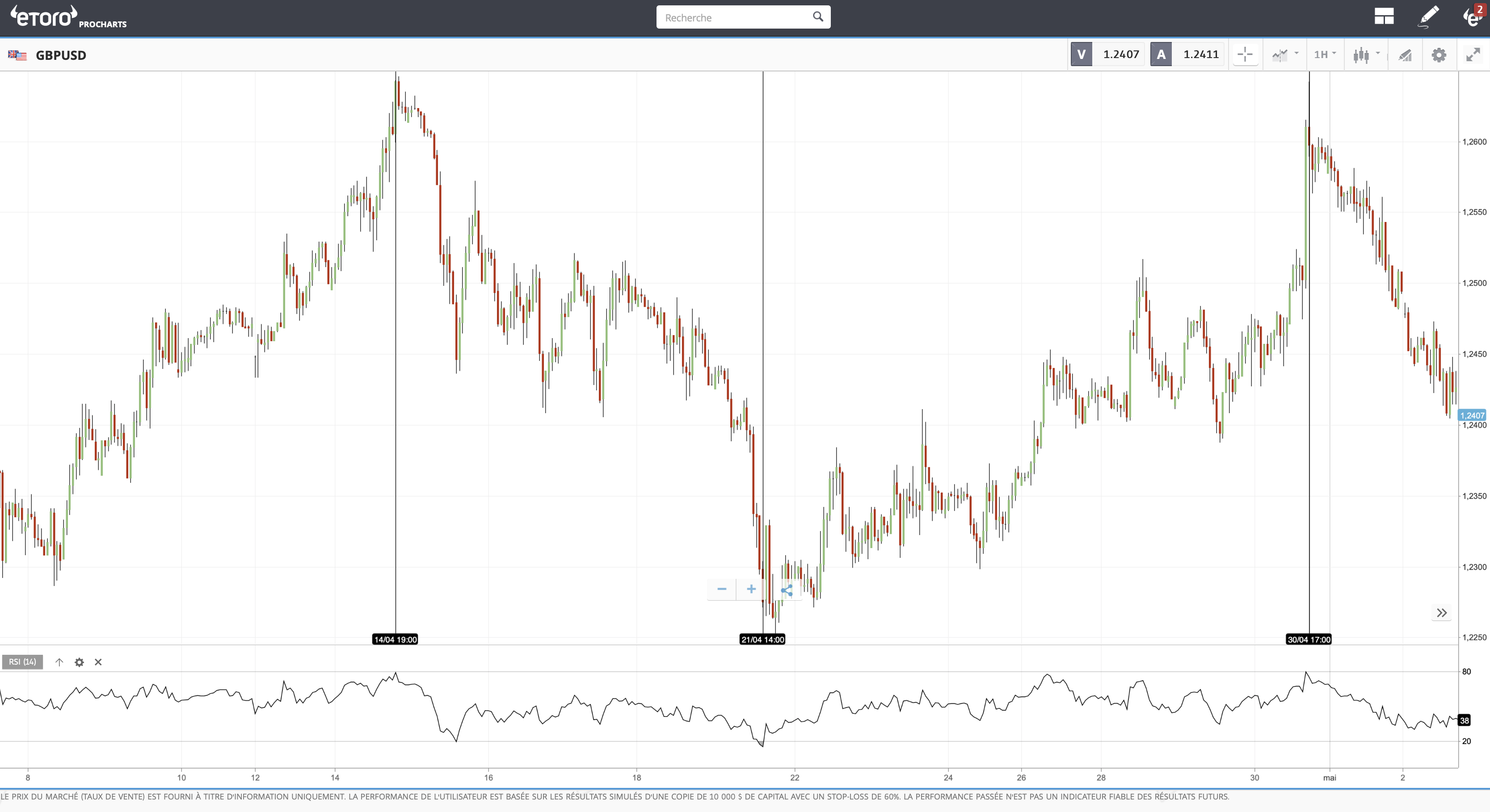The image size is (1490, 812).
Task: Click the 28 date axis label
Action: pyautogui.click(x=1101, y=777)
